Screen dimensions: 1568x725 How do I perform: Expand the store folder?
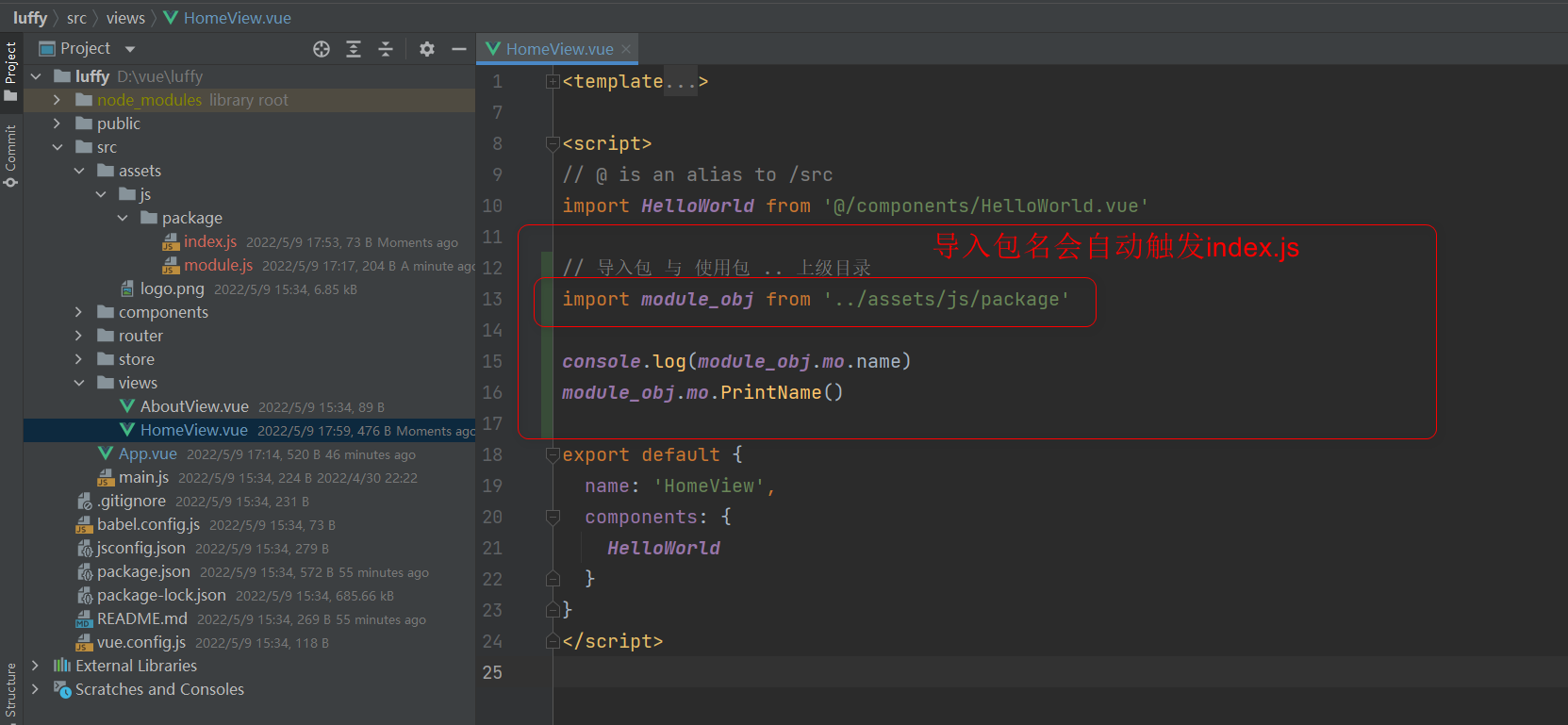tap(79, 359)
